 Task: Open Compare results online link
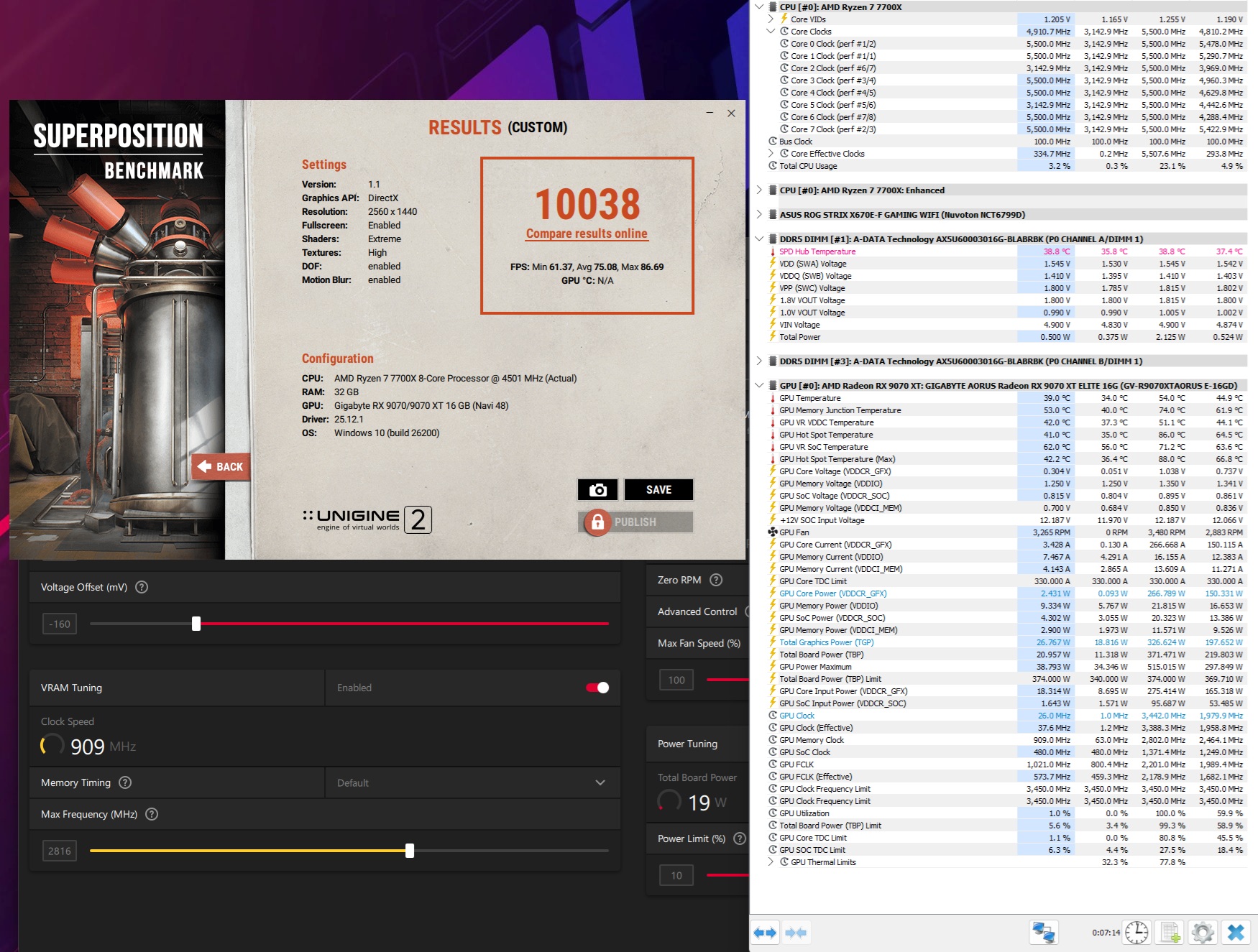pos(587,234)
